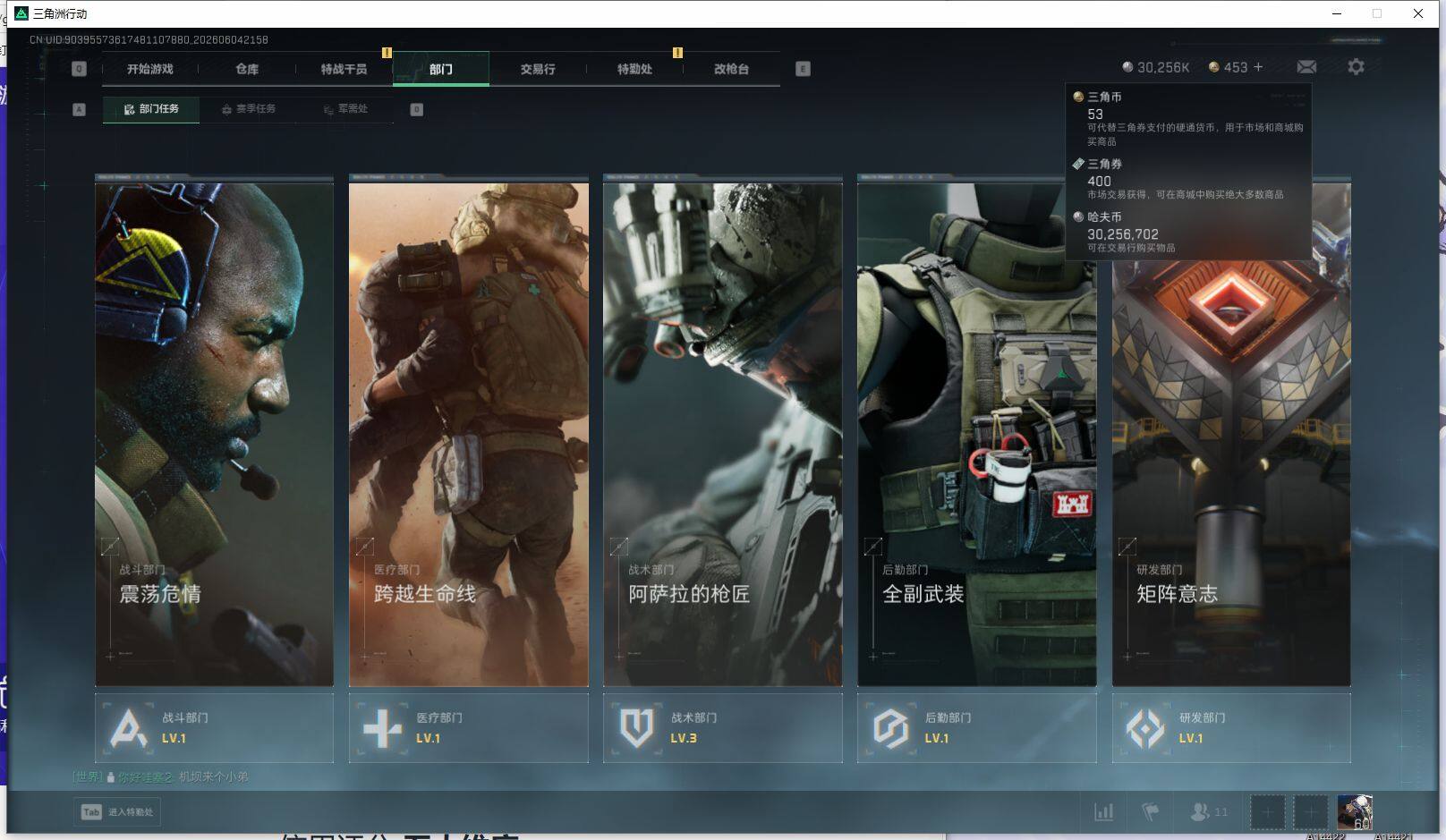
Task: Click expand icon on 阿萨拉的枪匠 card
Action: point(618,546)
